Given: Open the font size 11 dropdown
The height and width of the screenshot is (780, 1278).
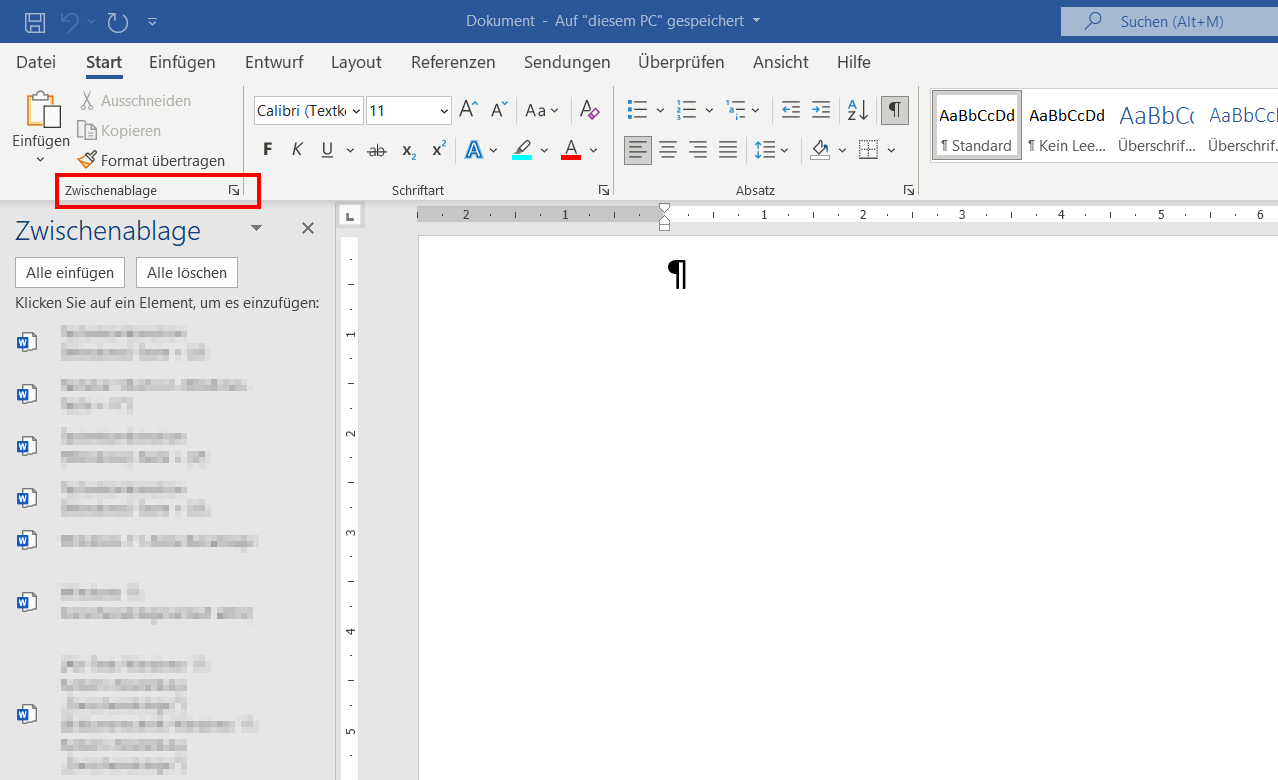Looking at the screenshot, I should pos(444,110).
